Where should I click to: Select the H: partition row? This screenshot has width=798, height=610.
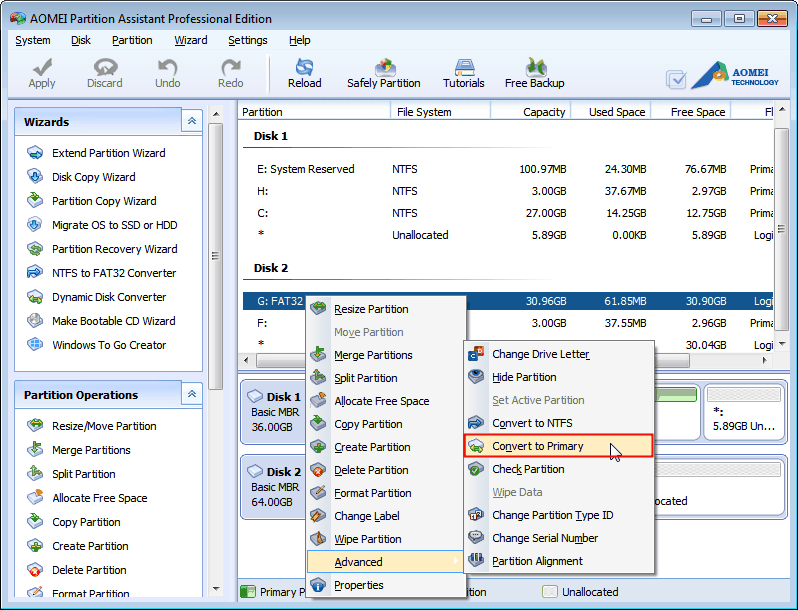[x=508, y=191]
